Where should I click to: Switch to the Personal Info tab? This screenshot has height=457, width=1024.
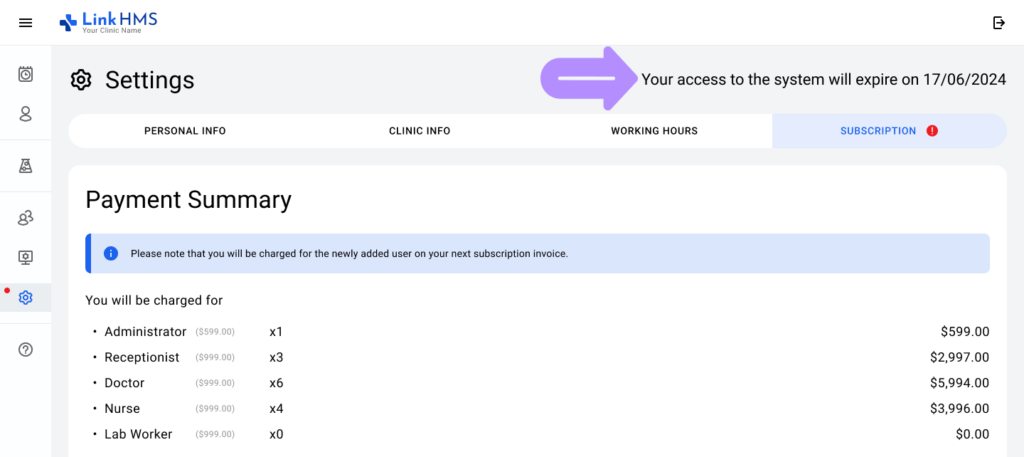(185, 131)
